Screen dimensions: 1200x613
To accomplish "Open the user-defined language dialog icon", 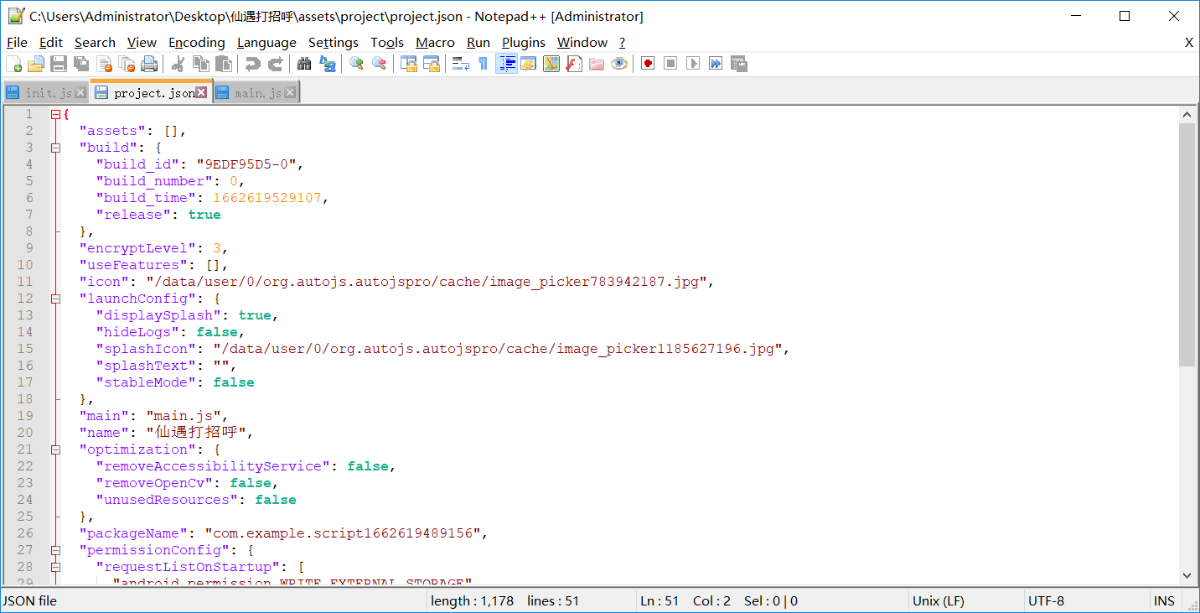I will pos(528,64).
